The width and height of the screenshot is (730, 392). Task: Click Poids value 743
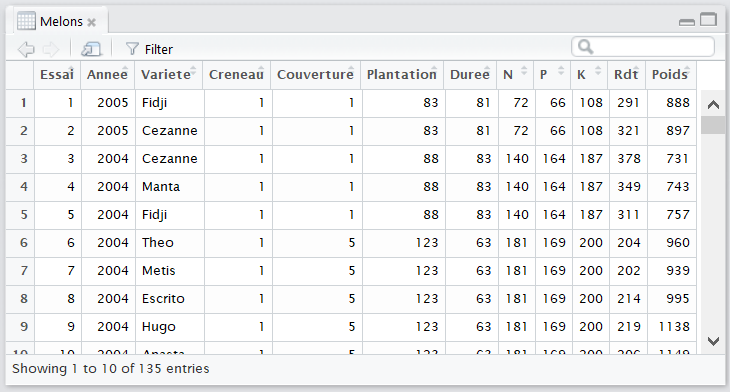point(678,187)
